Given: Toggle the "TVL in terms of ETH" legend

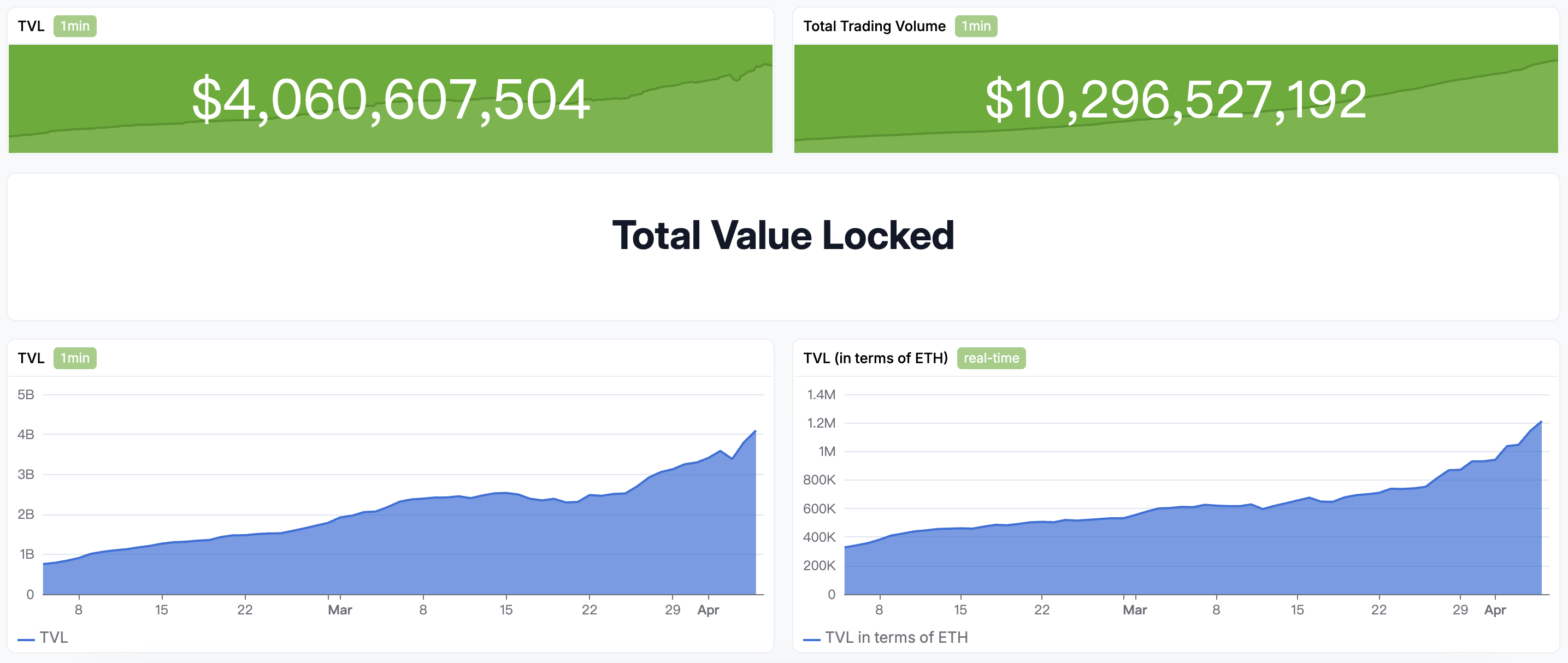Looking at the screenshot, I should (x=896, y=637).
